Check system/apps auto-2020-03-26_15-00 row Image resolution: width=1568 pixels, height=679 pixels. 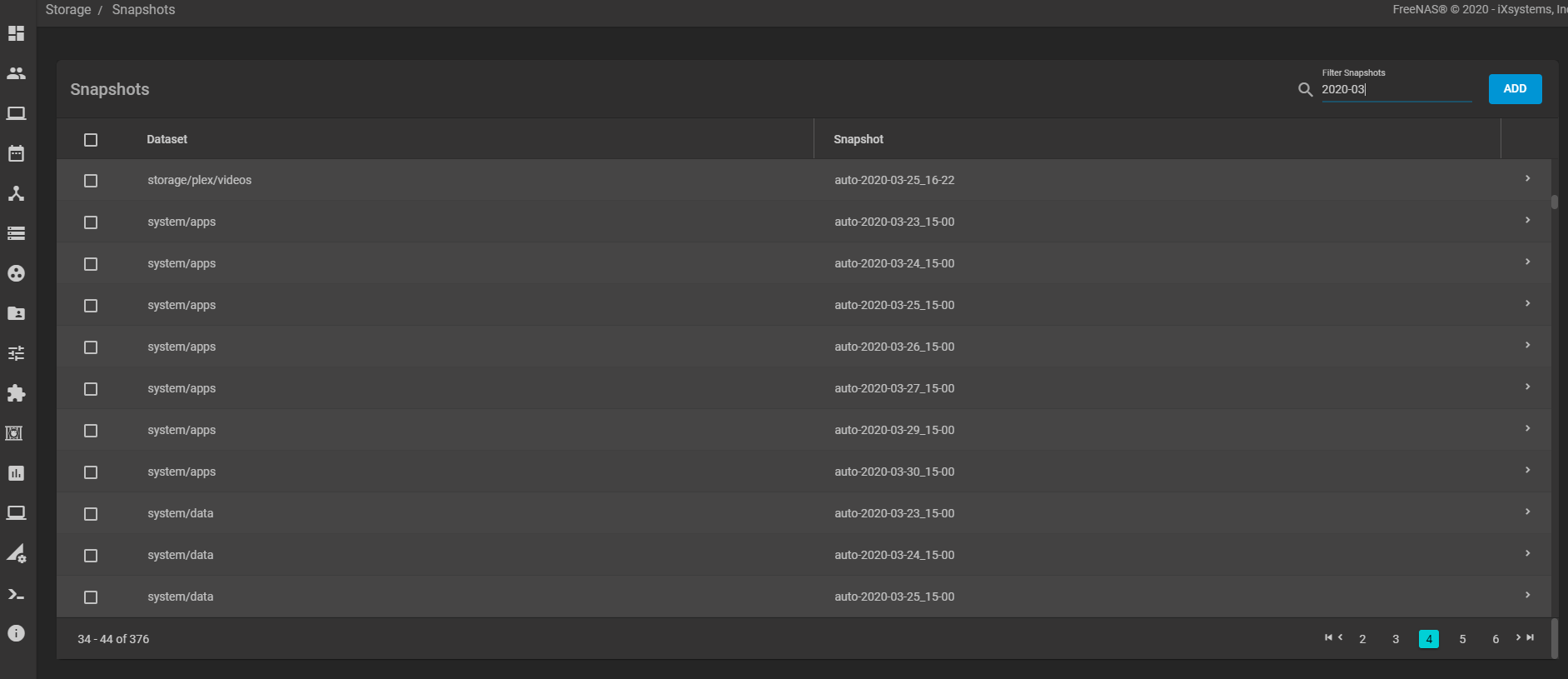[91, 347]
